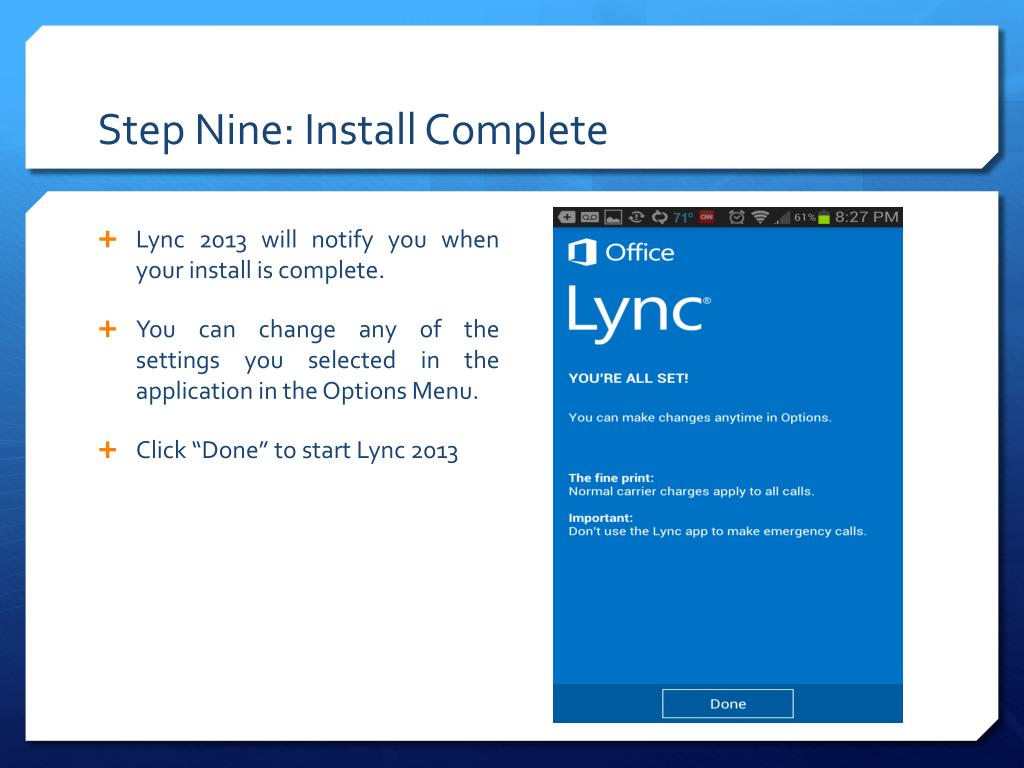This screenshot has height=768, width=1024.
Task: Tap the tag-plus notification icon
Action: pyautogui.click(x=567, y=217)
